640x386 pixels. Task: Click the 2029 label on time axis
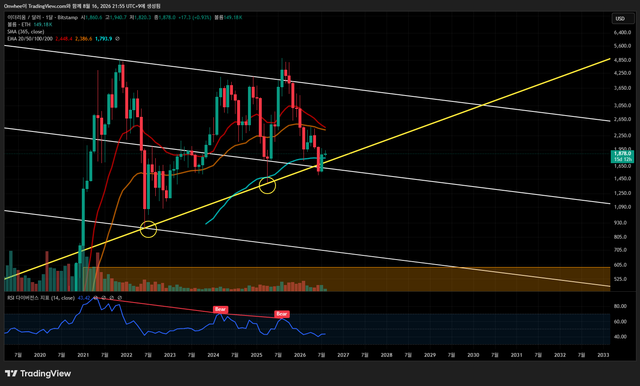(x=430, y=355)
